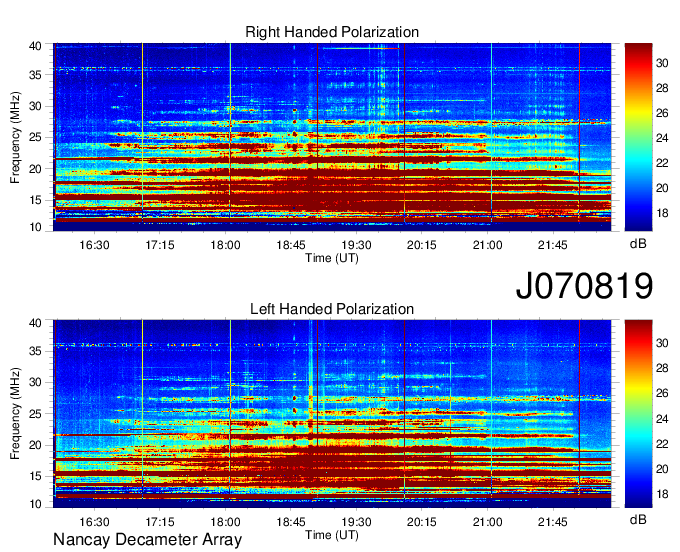Click the colorbar beside the Left Handed plot
Image resolution: width=680 pixels, height=552 pixels.
click(x=638, y=414)
